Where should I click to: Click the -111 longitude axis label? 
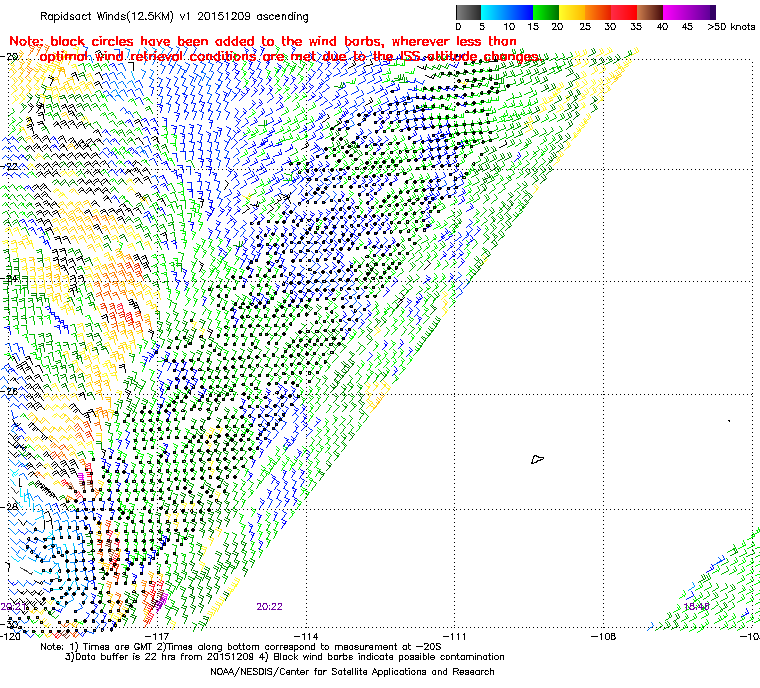pyautogui.click(x=455, y=636)
